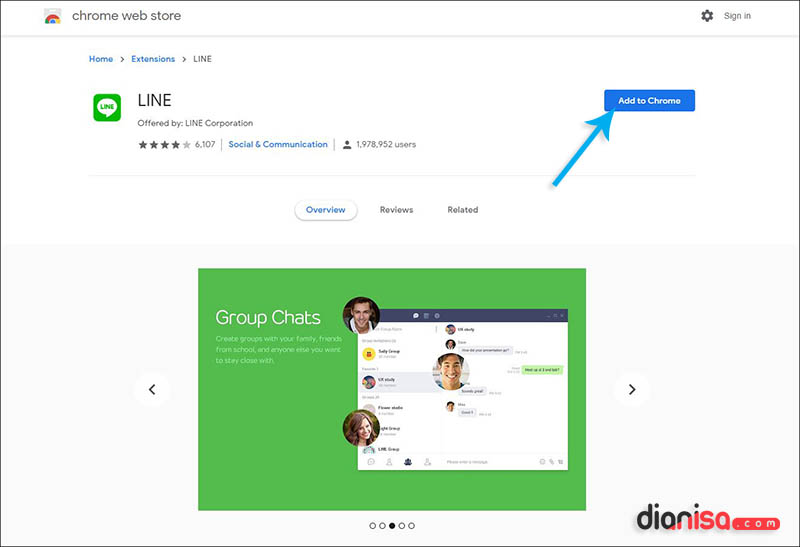Viewport: 800px width, 547px height.
Task: Open Extensions breadcrumb link
Action: click(x=153, y=59)
